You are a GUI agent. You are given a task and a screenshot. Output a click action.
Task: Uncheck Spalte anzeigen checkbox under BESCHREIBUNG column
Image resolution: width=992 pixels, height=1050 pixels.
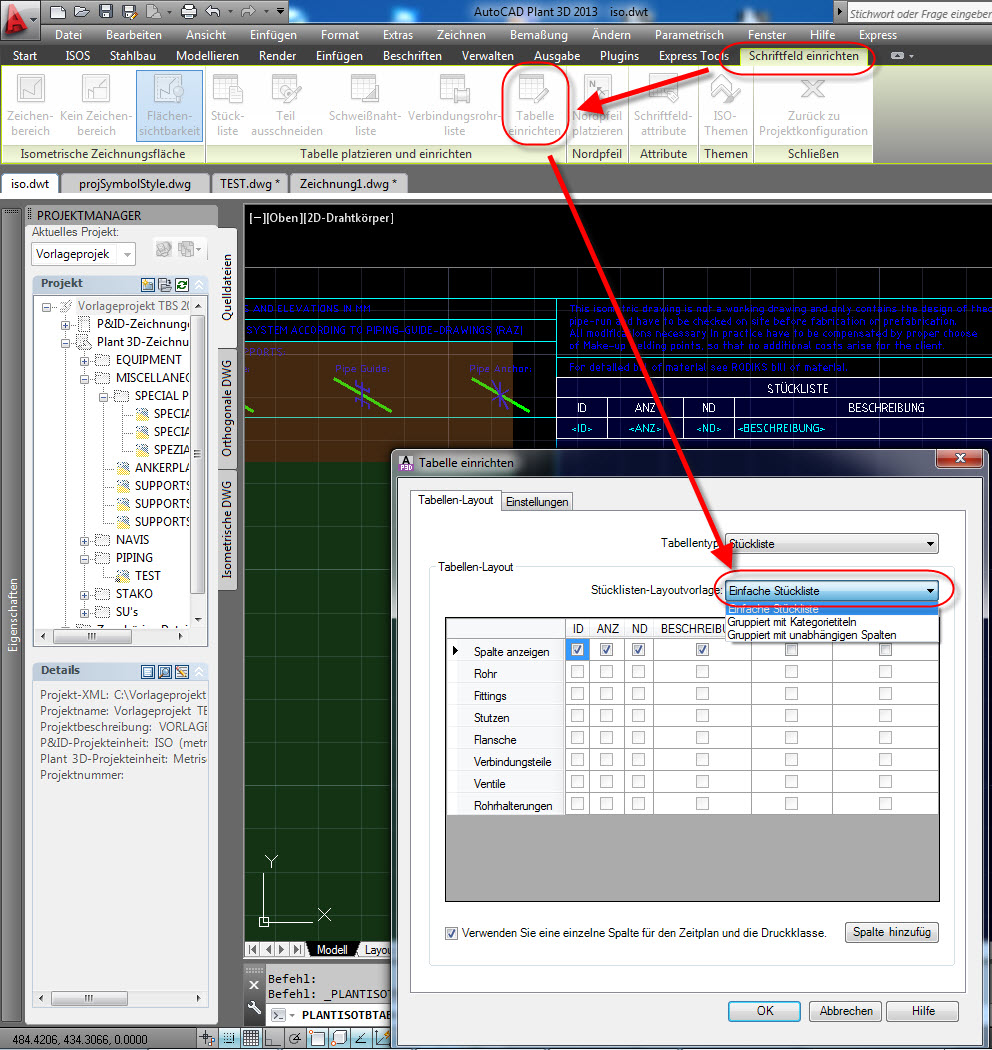pos(702,650)
